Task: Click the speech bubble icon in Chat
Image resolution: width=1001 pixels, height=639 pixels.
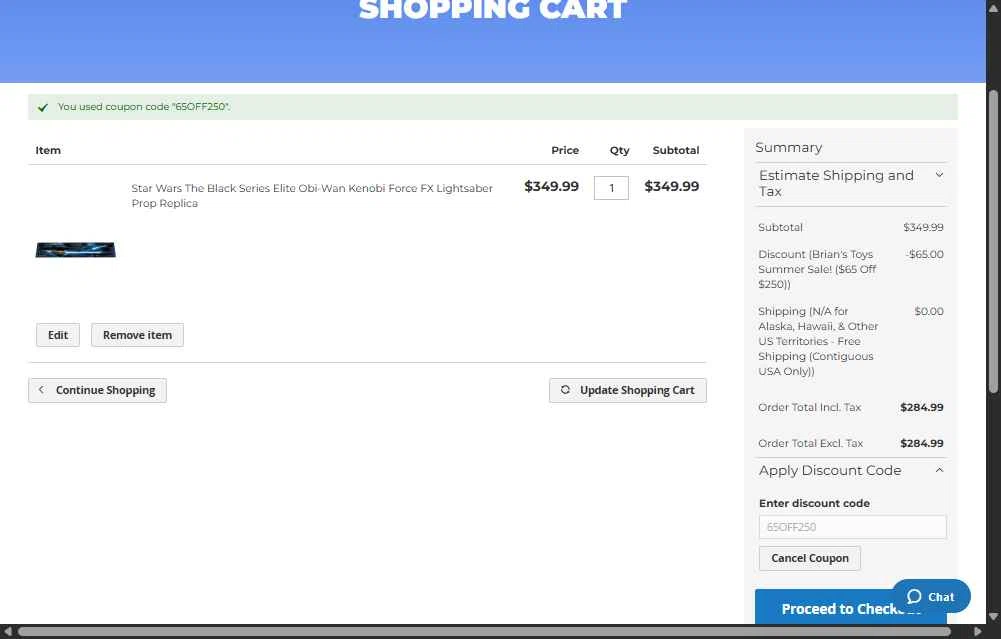Action: pos(914,596)
